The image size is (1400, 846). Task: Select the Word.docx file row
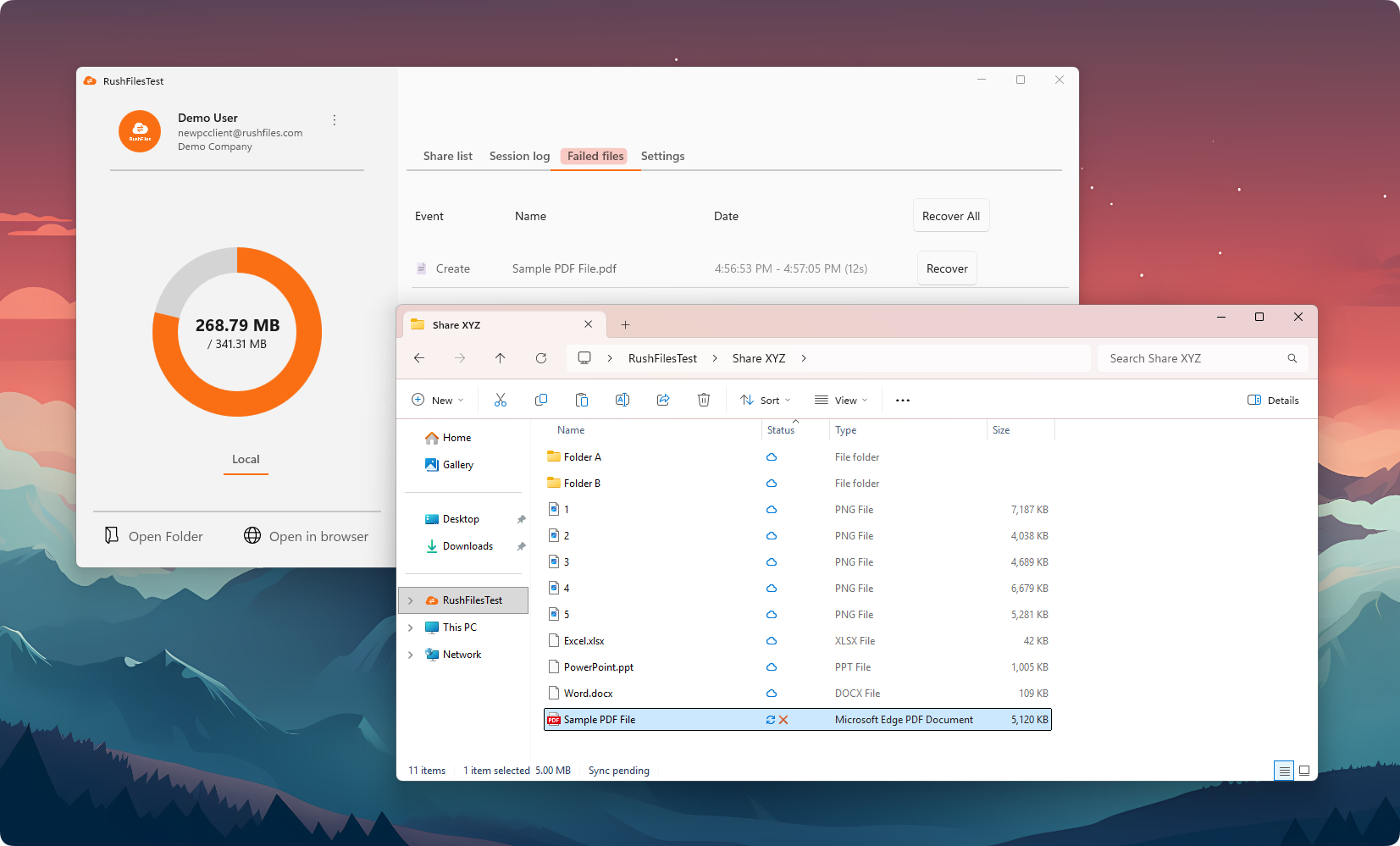[x=797, y=694]
